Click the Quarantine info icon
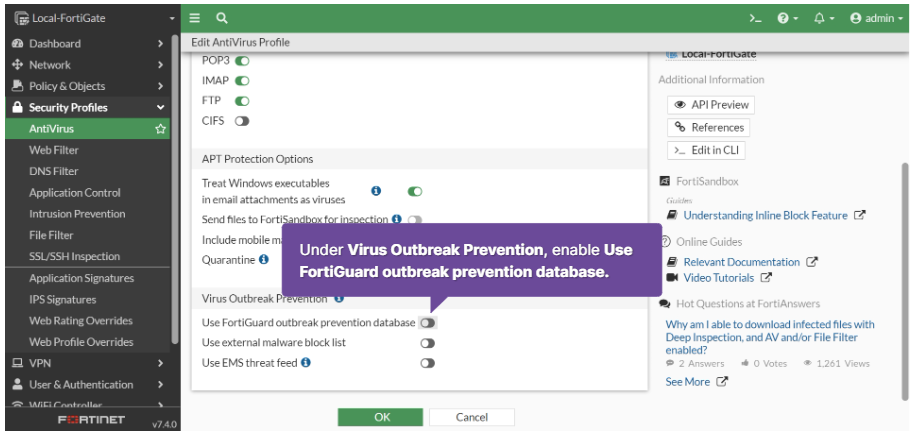Image resolution: width=915 pixels, height=439 pixels. point(264,259)
